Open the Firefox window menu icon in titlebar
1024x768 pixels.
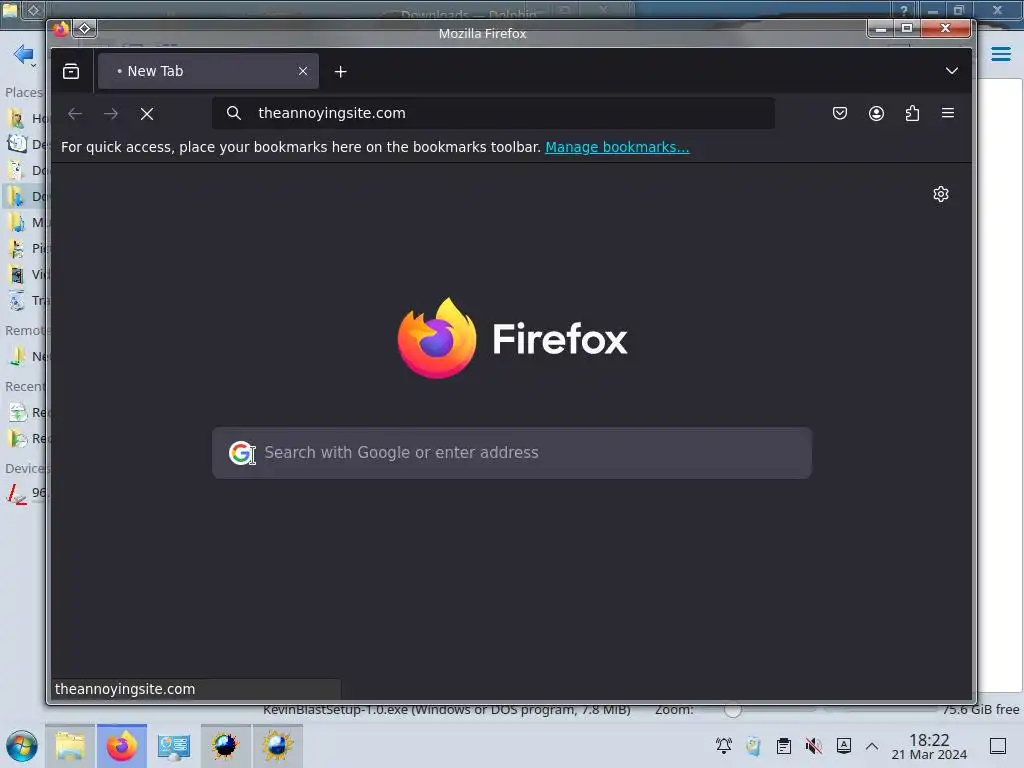click(61, 29)
